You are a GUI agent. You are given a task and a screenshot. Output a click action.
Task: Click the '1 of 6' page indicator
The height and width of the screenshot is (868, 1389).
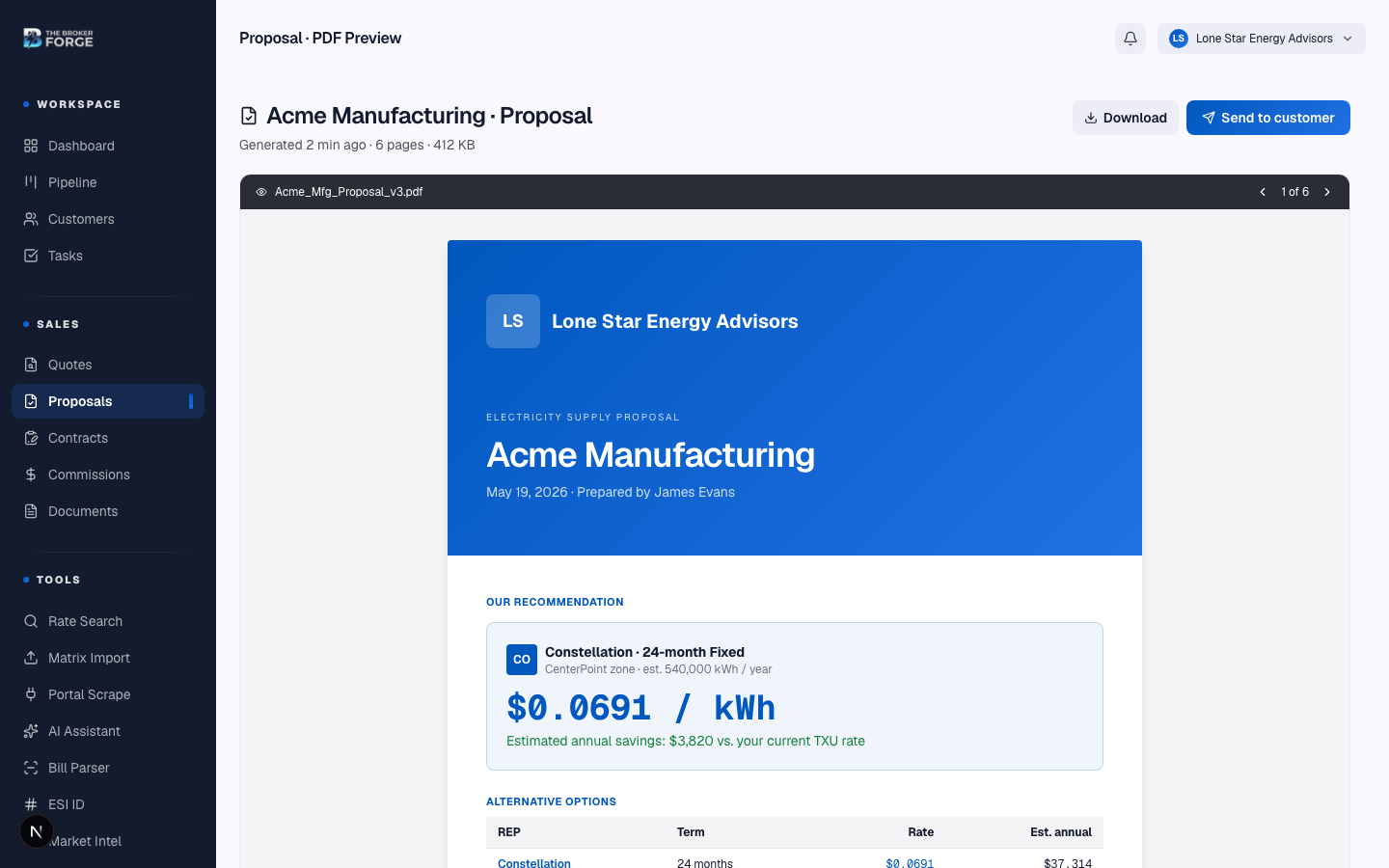[x=1294, y=192]
